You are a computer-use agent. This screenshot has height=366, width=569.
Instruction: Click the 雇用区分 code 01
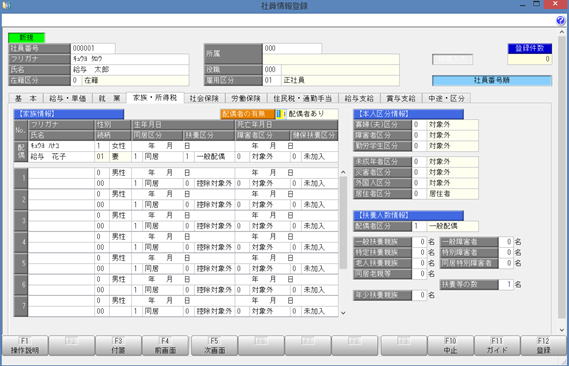click(272, 80)
